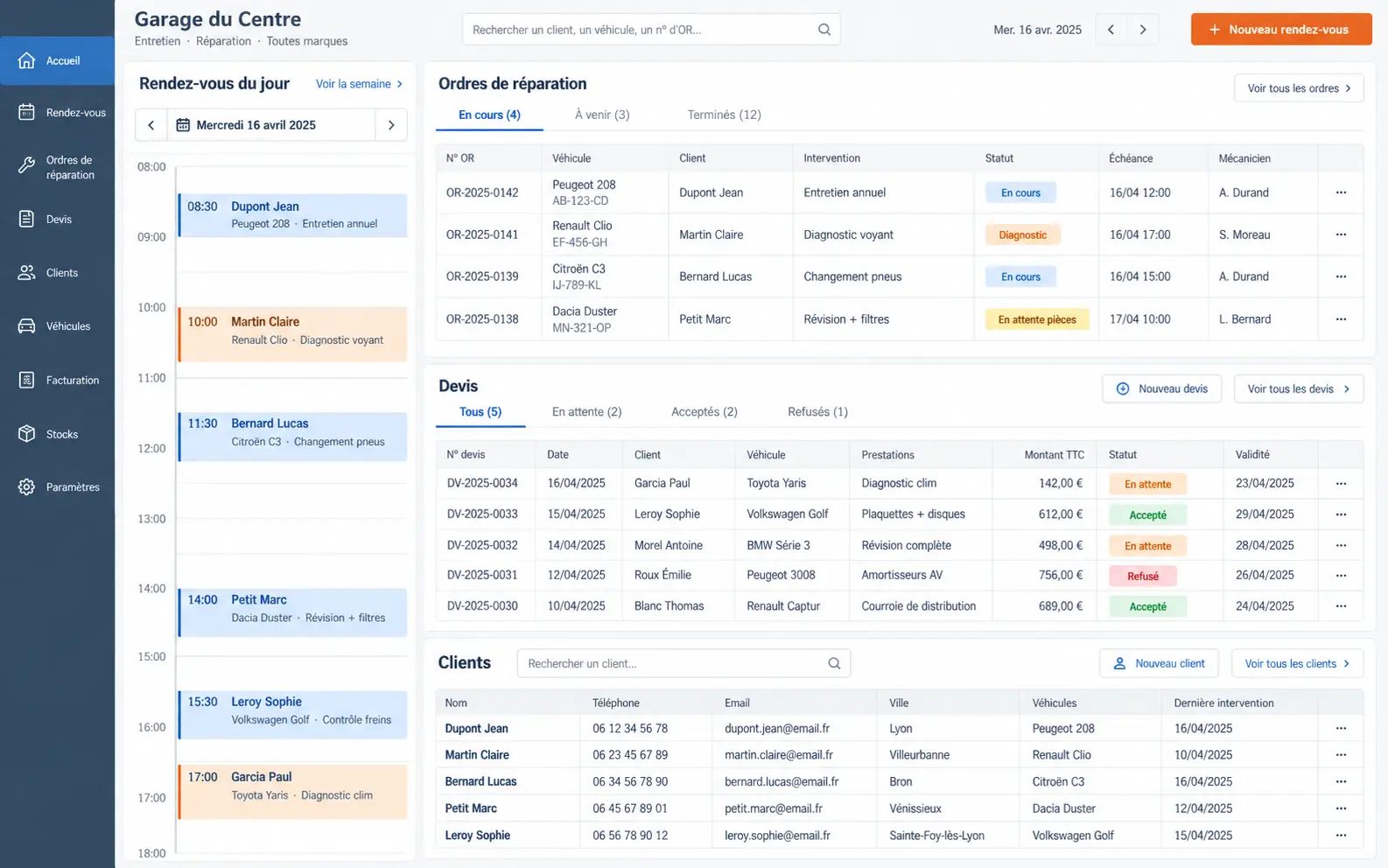Viewport: 1388px width, 868px height.
Task: Select the Acceptés (2) quotes tab
Action: [705, 412]
